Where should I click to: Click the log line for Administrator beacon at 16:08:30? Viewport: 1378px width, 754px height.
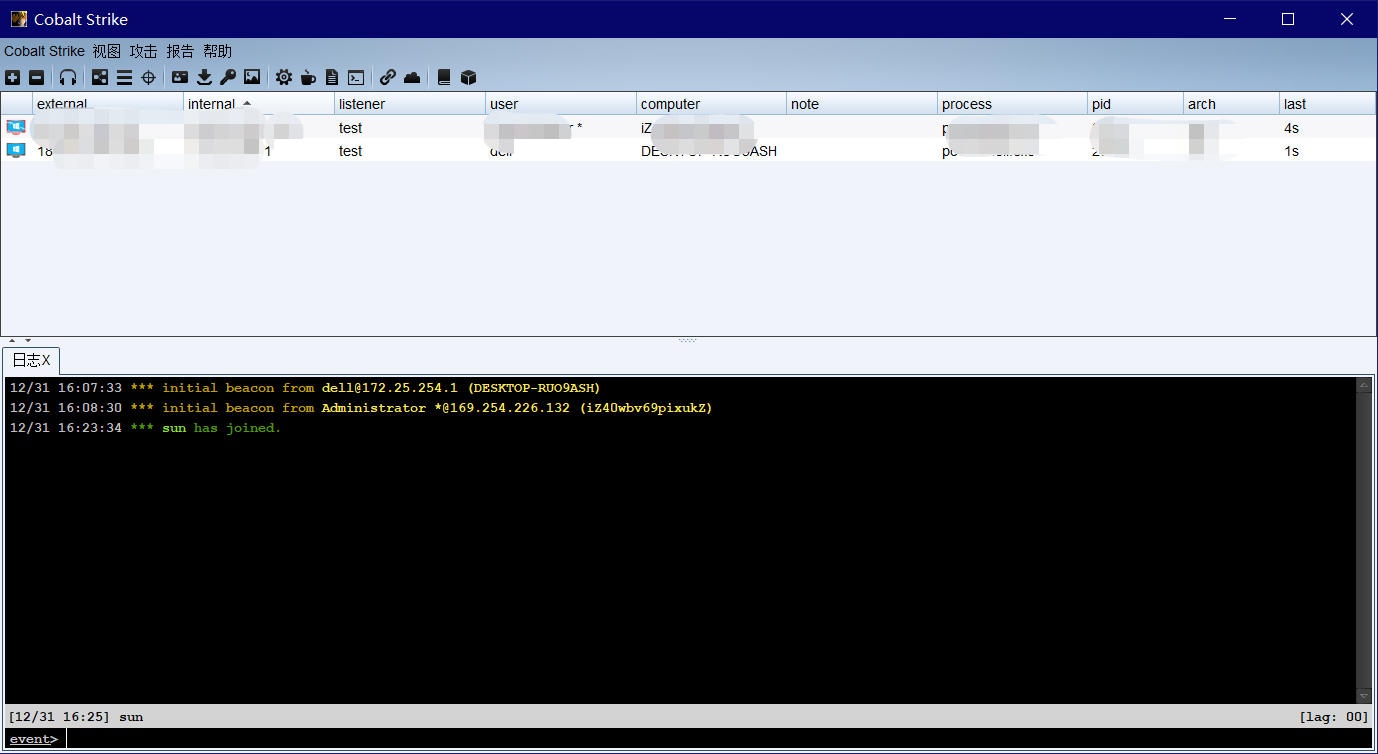(x=361, y=408)
